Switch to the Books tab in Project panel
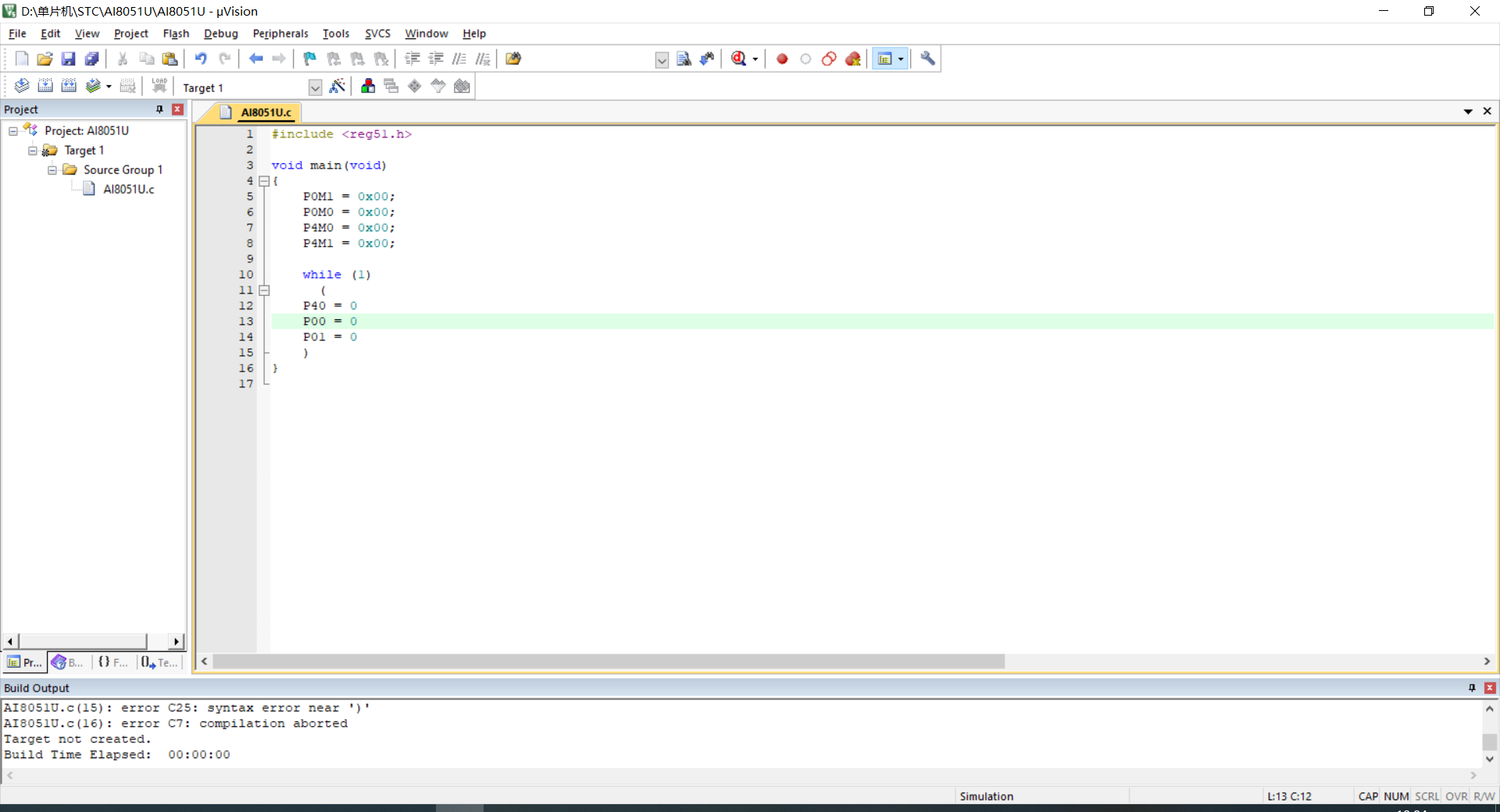 tap(68, 662)
